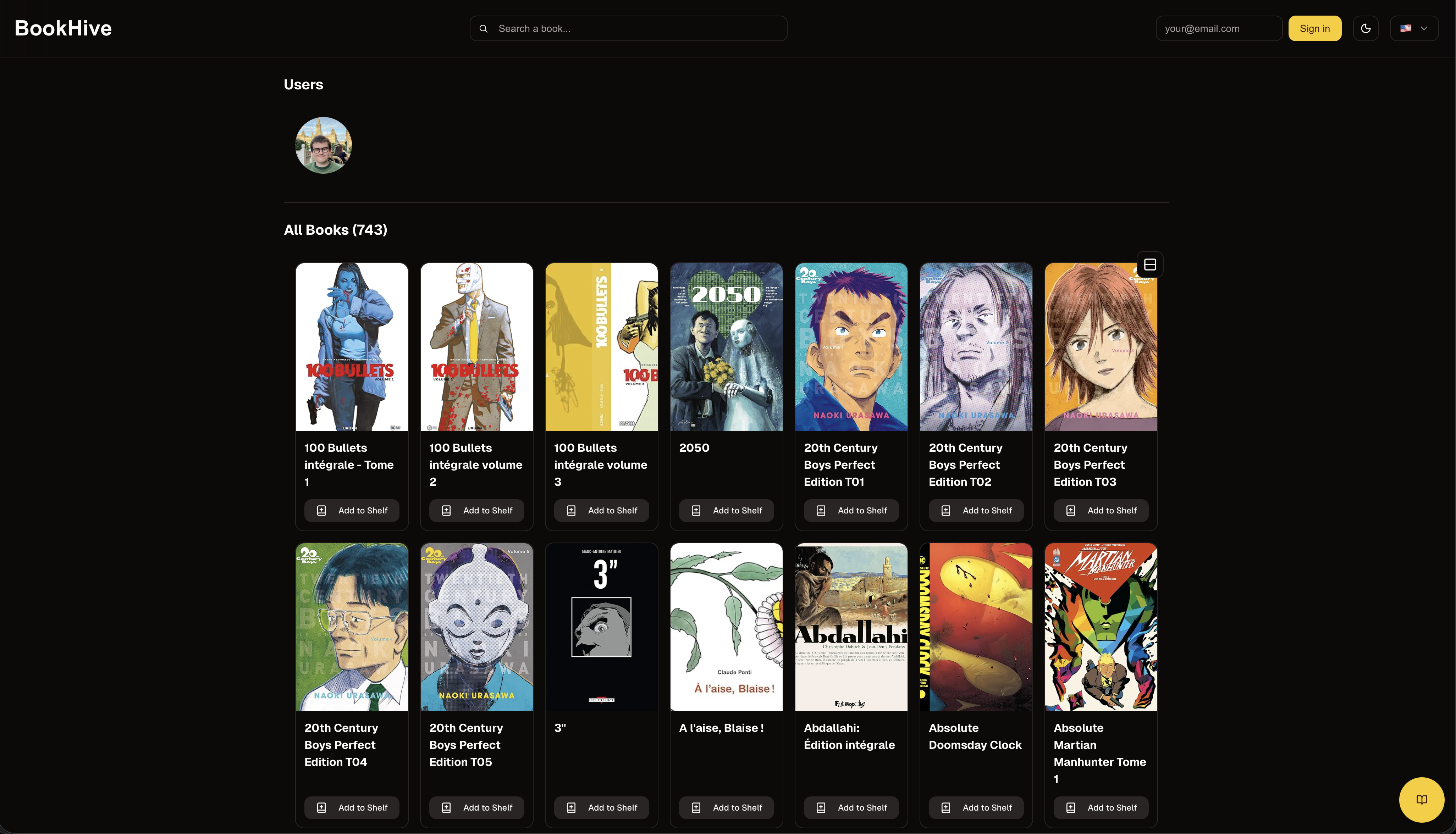Toggle dark mode with the moon icon

(1366, 29)
